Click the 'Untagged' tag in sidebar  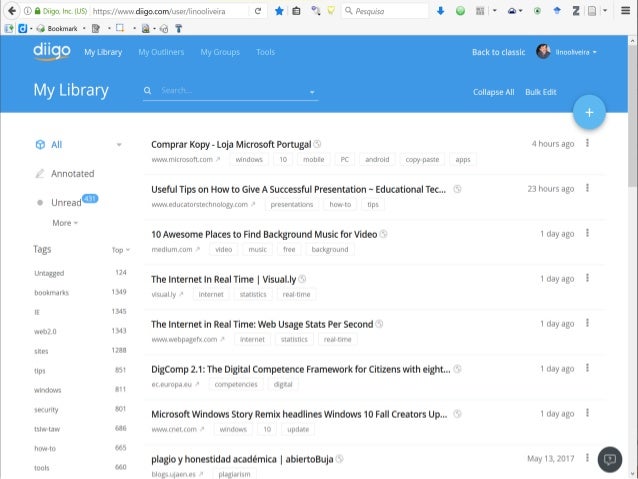click(x=49, y=273)
